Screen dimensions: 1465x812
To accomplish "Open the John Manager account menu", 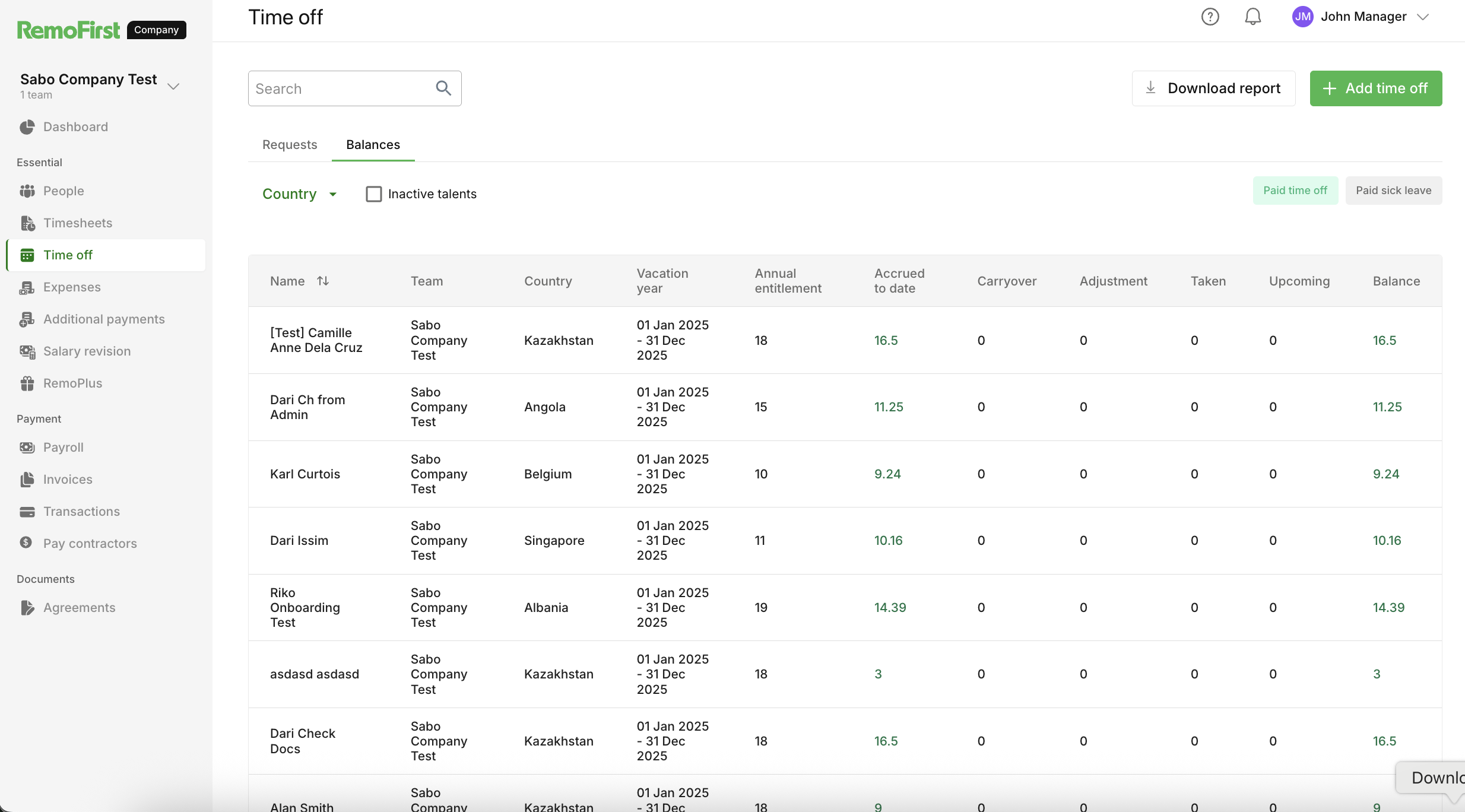I will tap(1362, 17).
